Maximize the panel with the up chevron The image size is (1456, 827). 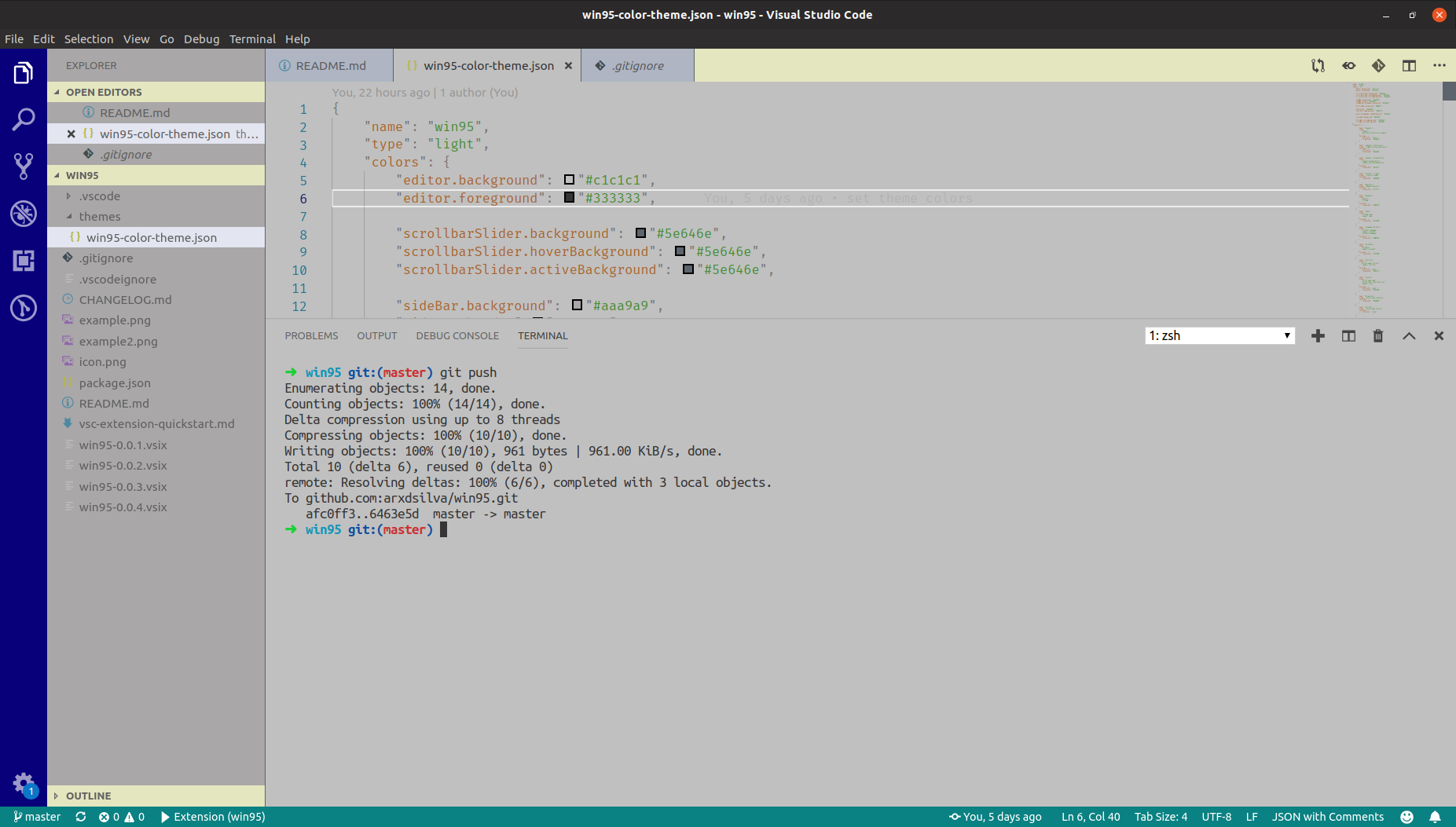click(1409, 336)
